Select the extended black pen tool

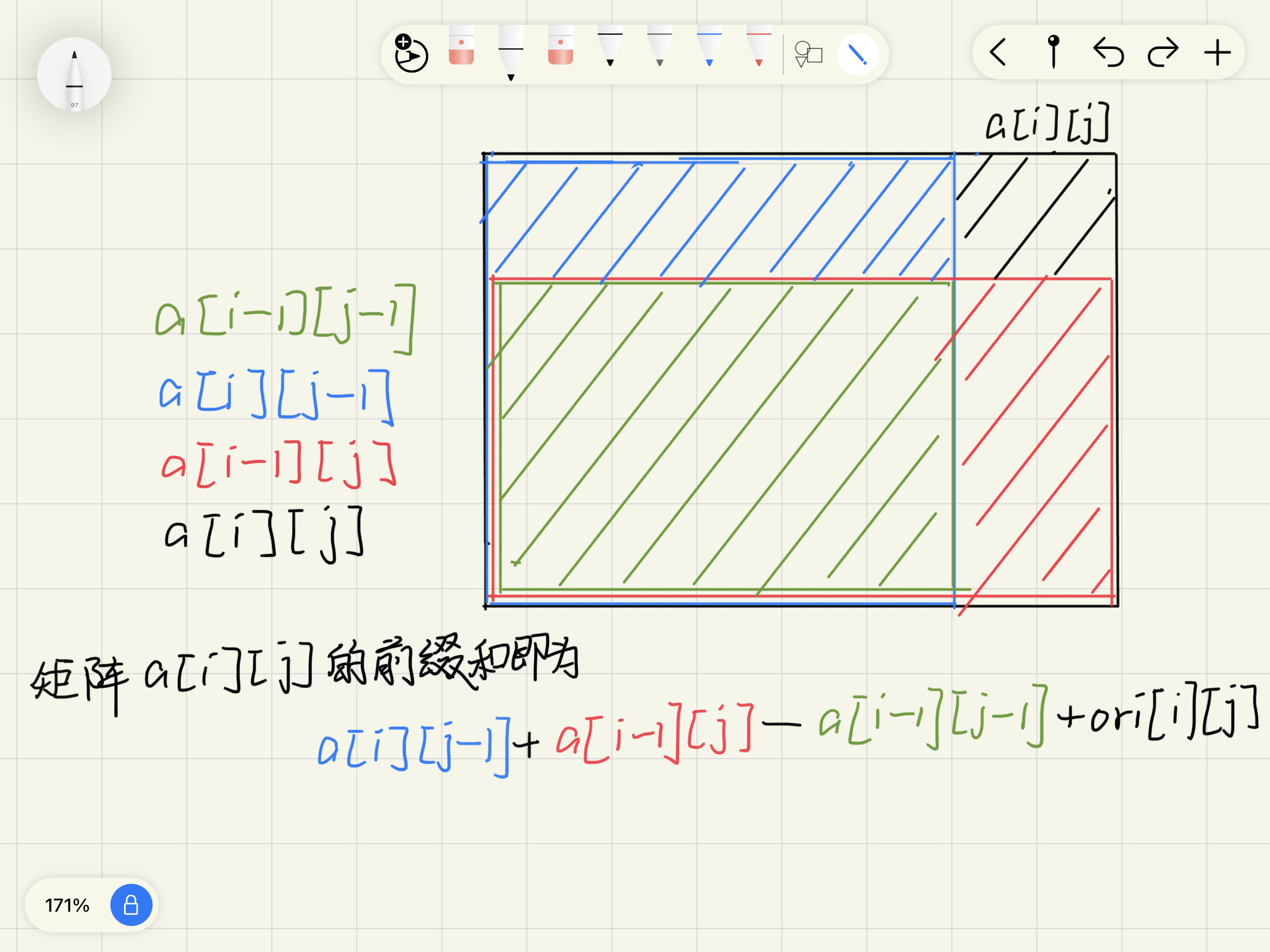(x=511, y=55)
